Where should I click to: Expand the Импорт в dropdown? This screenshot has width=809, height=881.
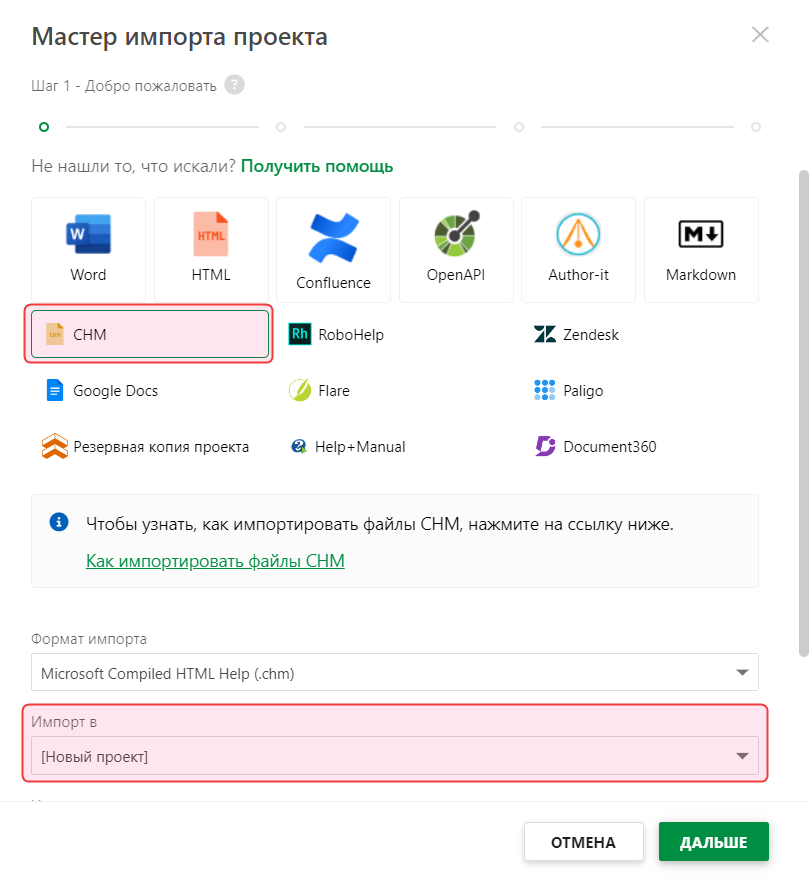coord(394,757)
